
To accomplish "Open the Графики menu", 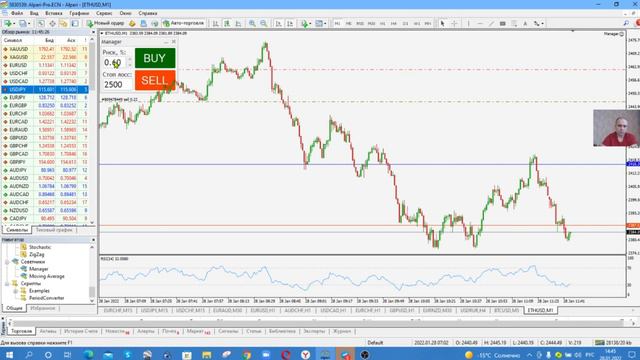I will [x=79, y=13].
